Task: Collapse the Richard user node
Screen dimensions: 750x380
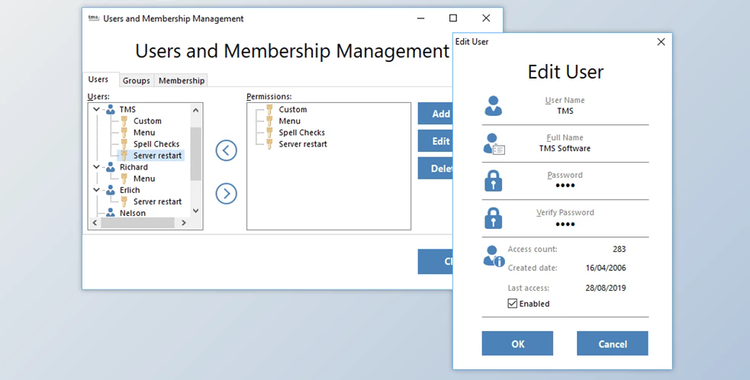Action: (97, 167)
